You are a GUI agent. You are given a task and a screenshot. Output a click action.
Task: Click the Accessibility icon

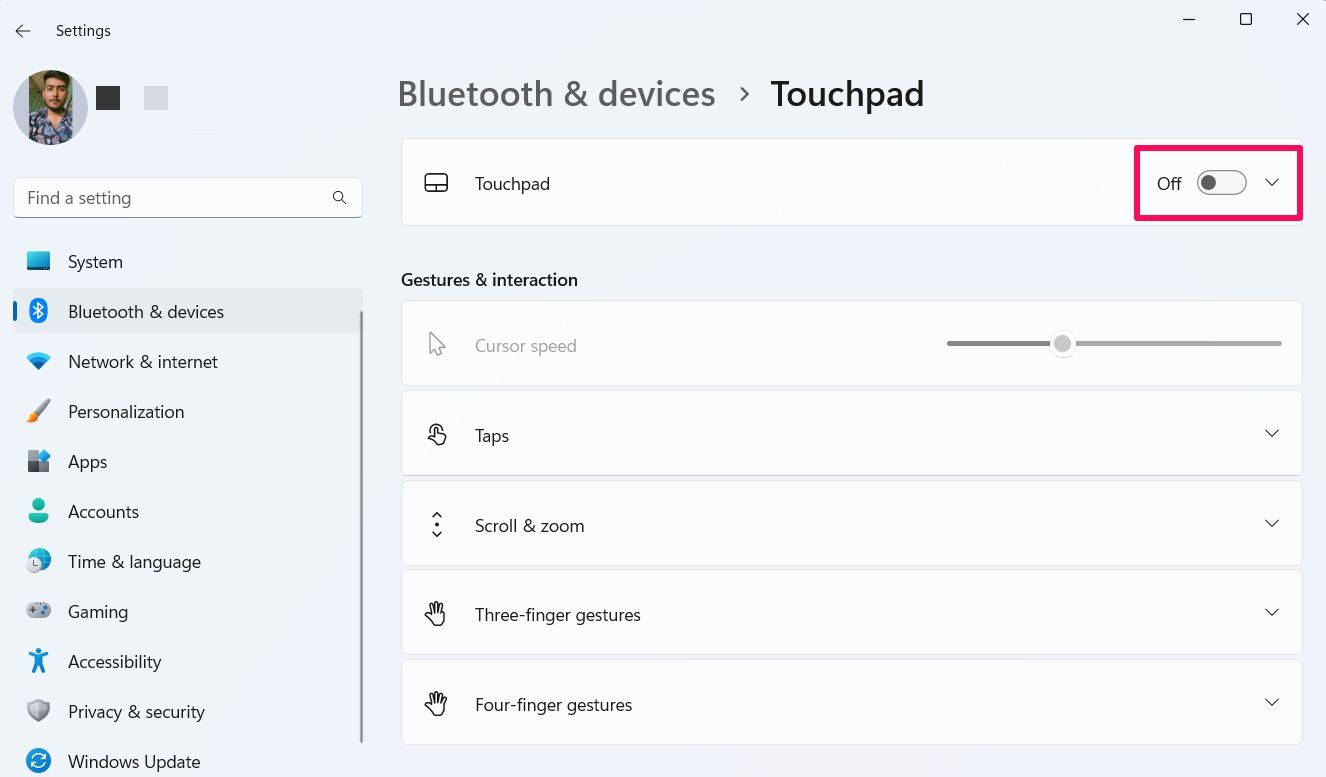coord(38,661)
